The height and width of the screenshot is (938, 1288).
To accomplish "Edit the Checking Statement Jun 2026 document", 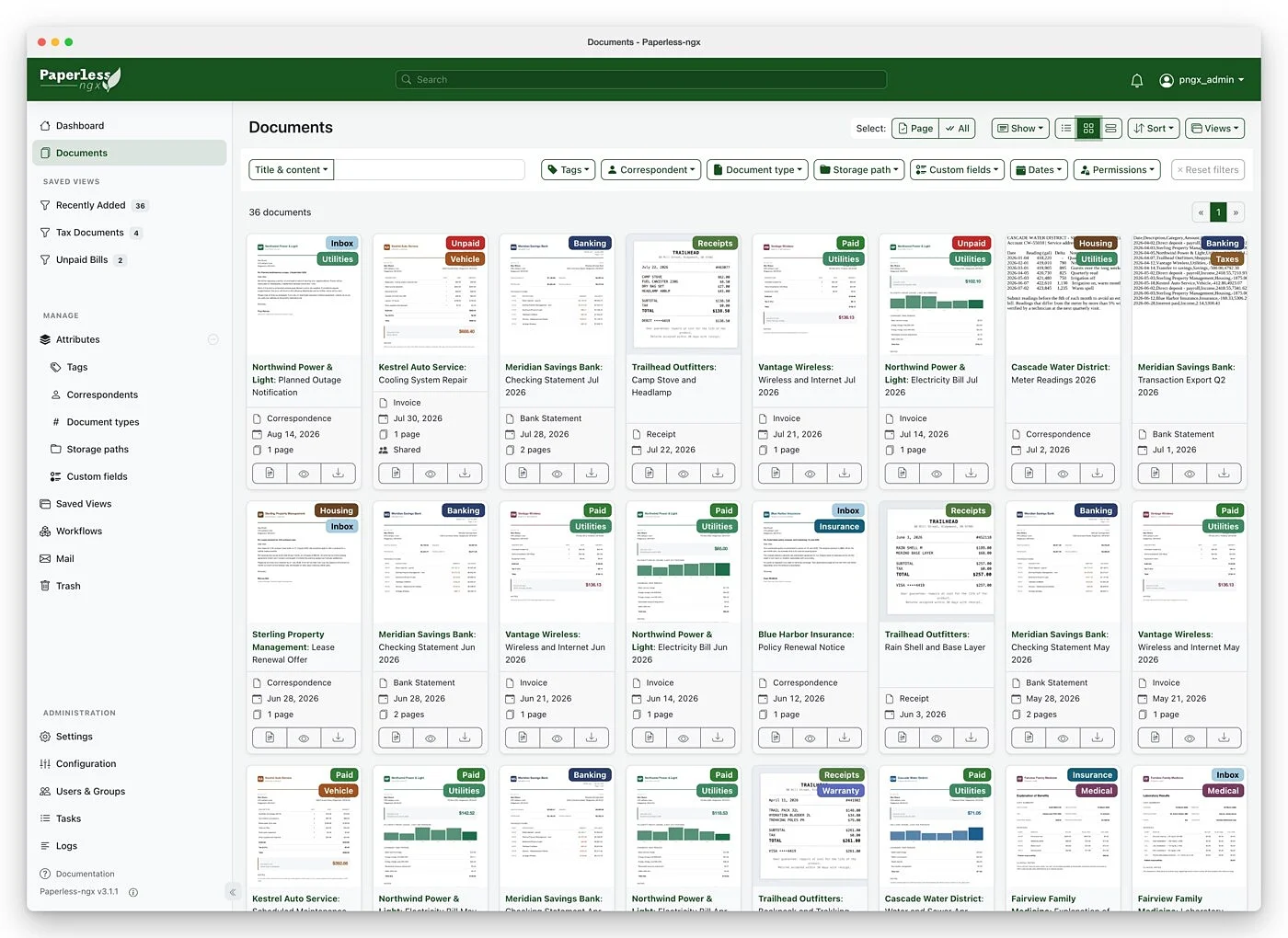I will 396,738.
